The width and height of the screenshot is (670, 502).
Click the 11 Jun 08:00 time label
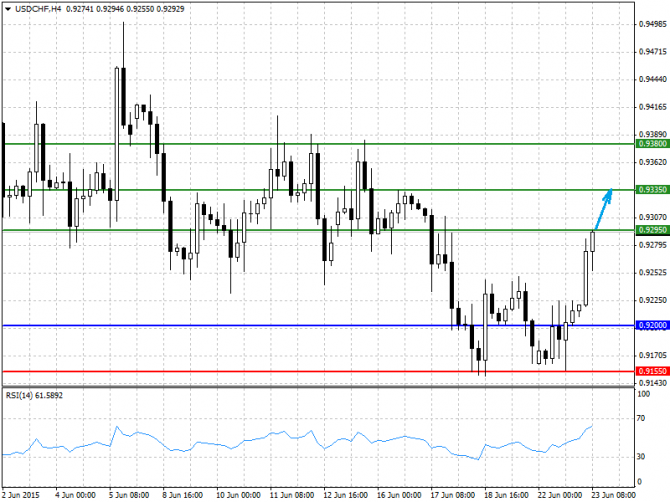(x=292, y=495)
